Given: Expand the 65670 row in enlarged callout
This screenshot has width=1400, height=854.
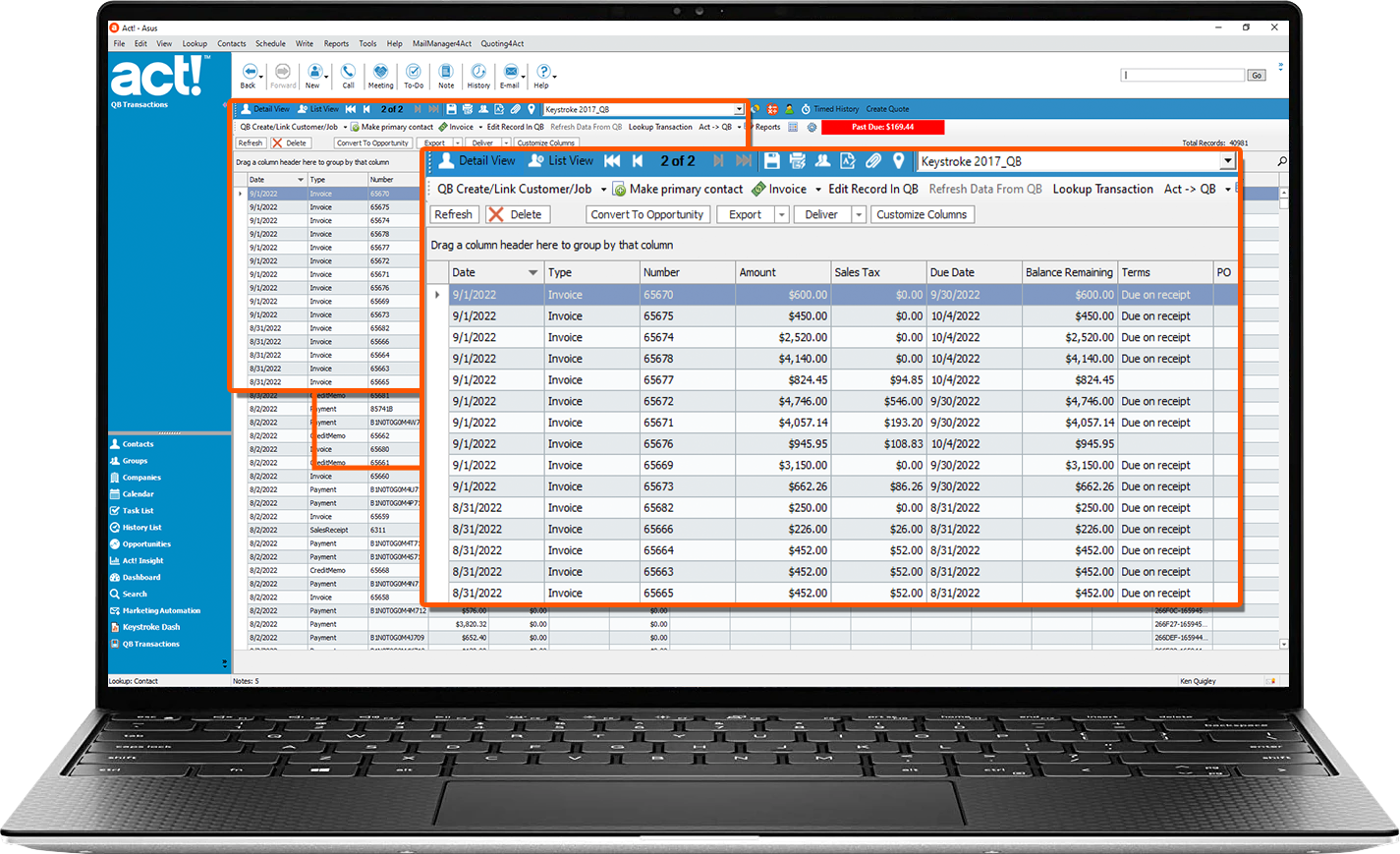Looking at the screenshot, I should click(437, 295).
